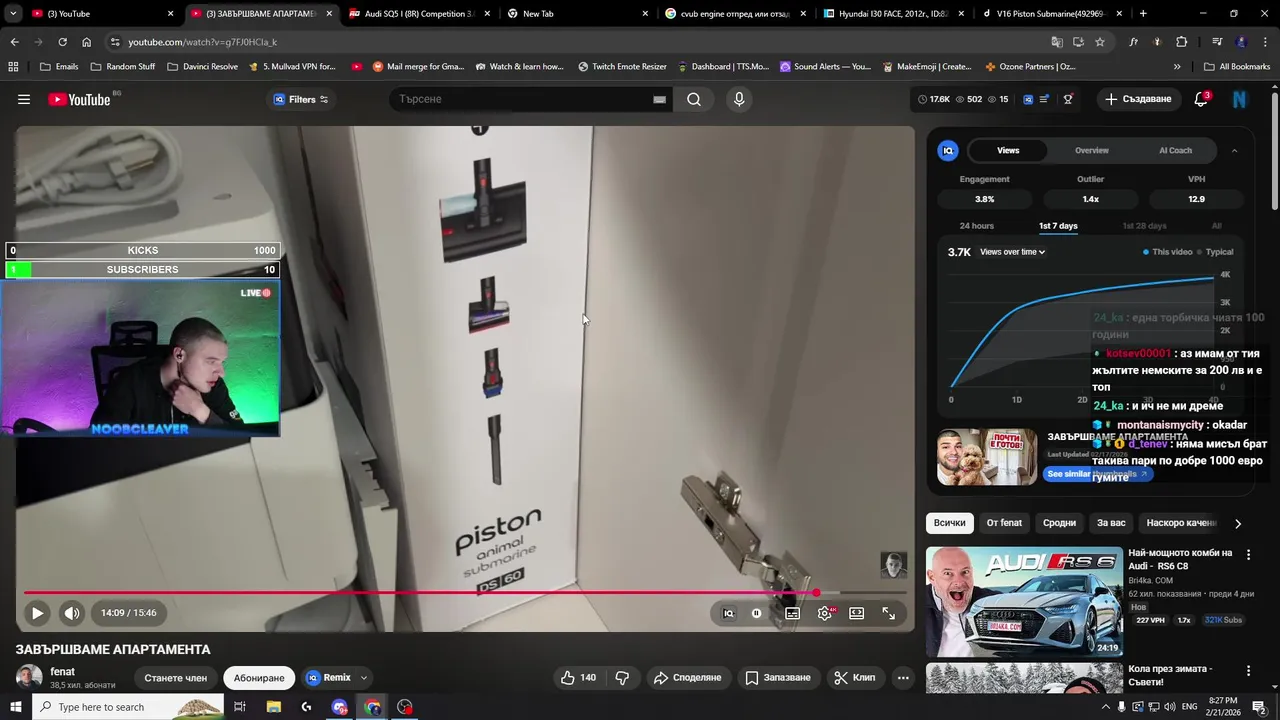The width and height of the screenshot is (1280, 720).
Task: Open Chrome extensions puzzle icon
Action: click(x=1182, y=42)
